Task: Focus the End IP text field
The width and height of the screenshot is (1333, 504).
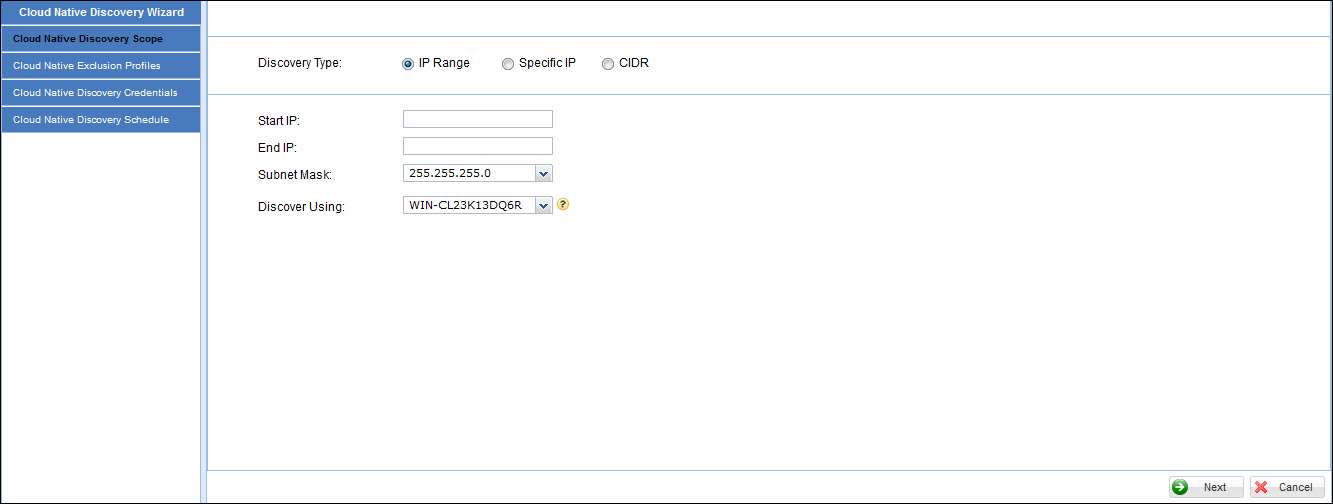Action: click(477, 146)
